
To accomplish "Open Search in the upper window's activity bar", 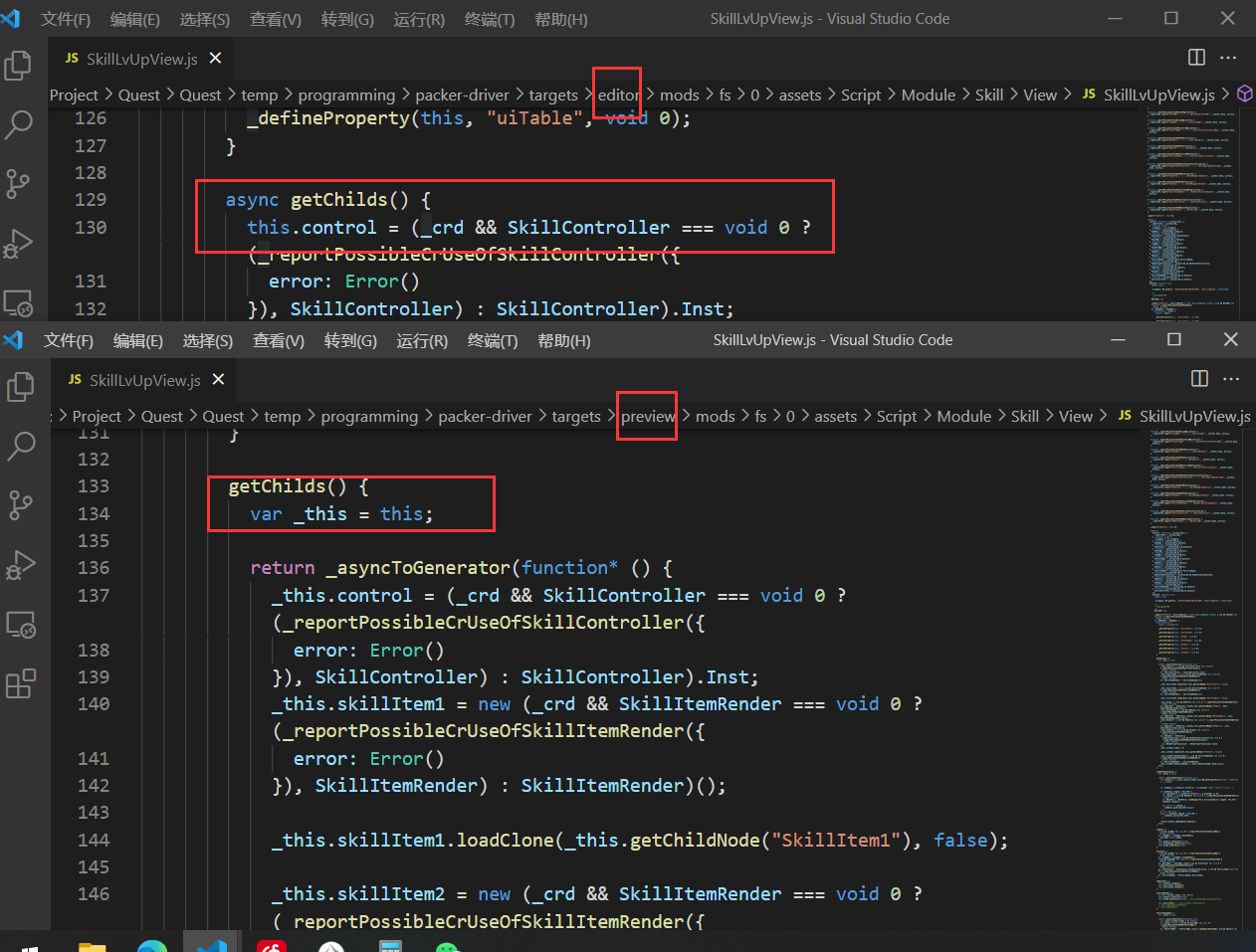I will point(18,124).
